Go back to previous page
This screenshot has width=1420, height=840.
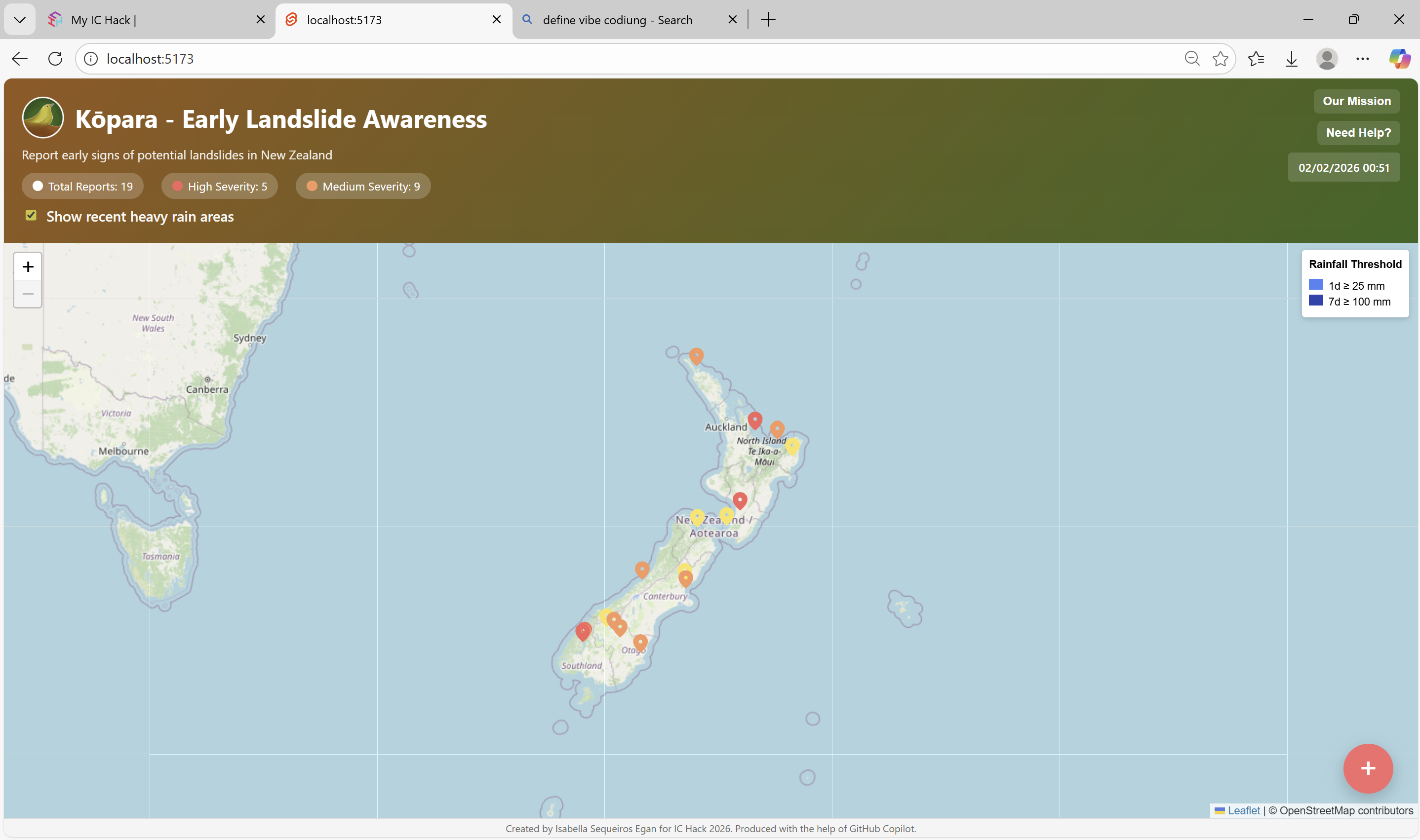coord(20,59)
